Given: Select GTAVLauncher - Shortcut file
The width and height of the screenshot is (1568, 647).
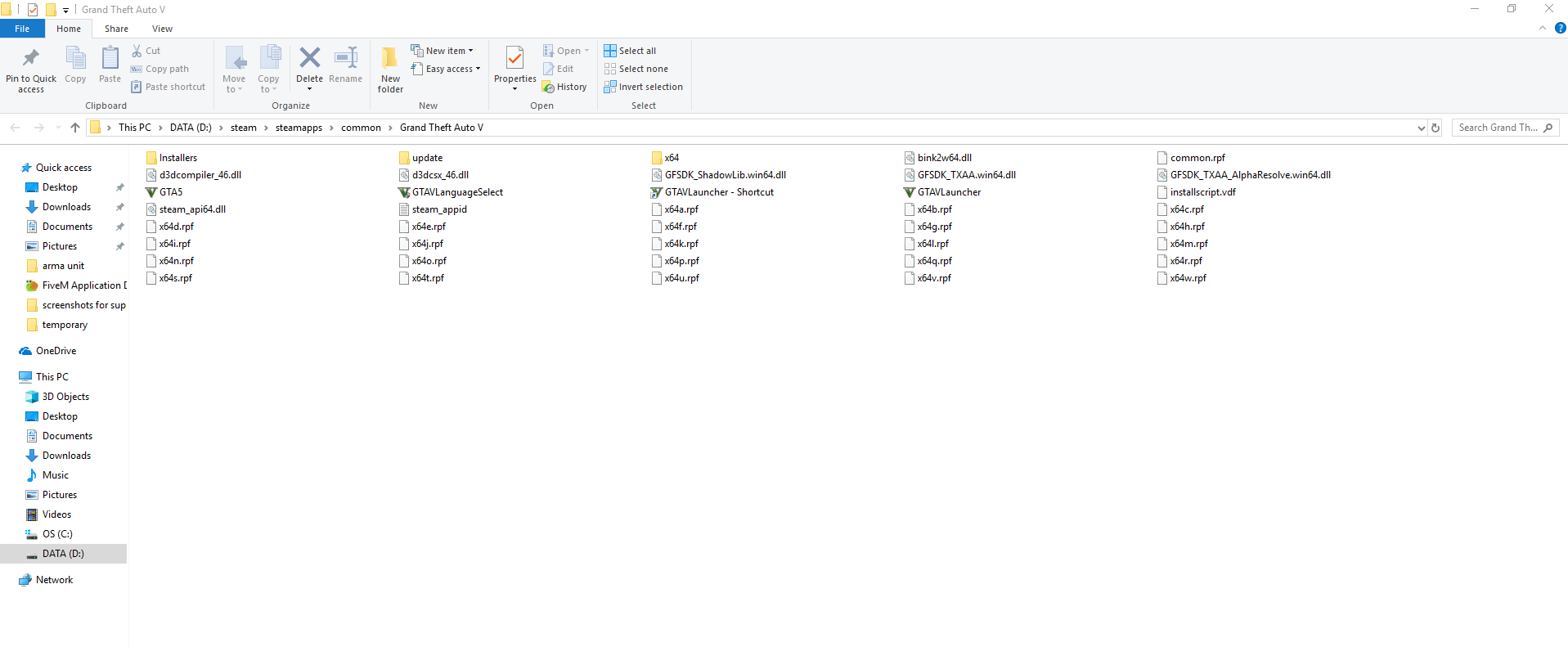Looking at the screenshot, I should click(x=712, y=192).
